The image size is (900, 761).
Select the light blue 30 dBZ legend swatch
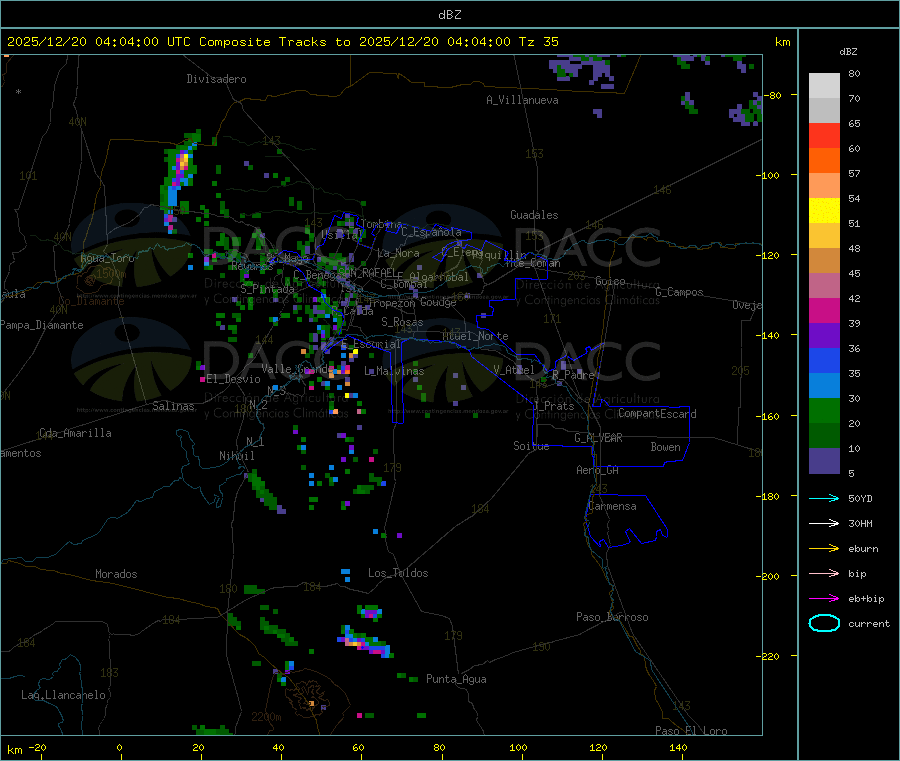824,386
